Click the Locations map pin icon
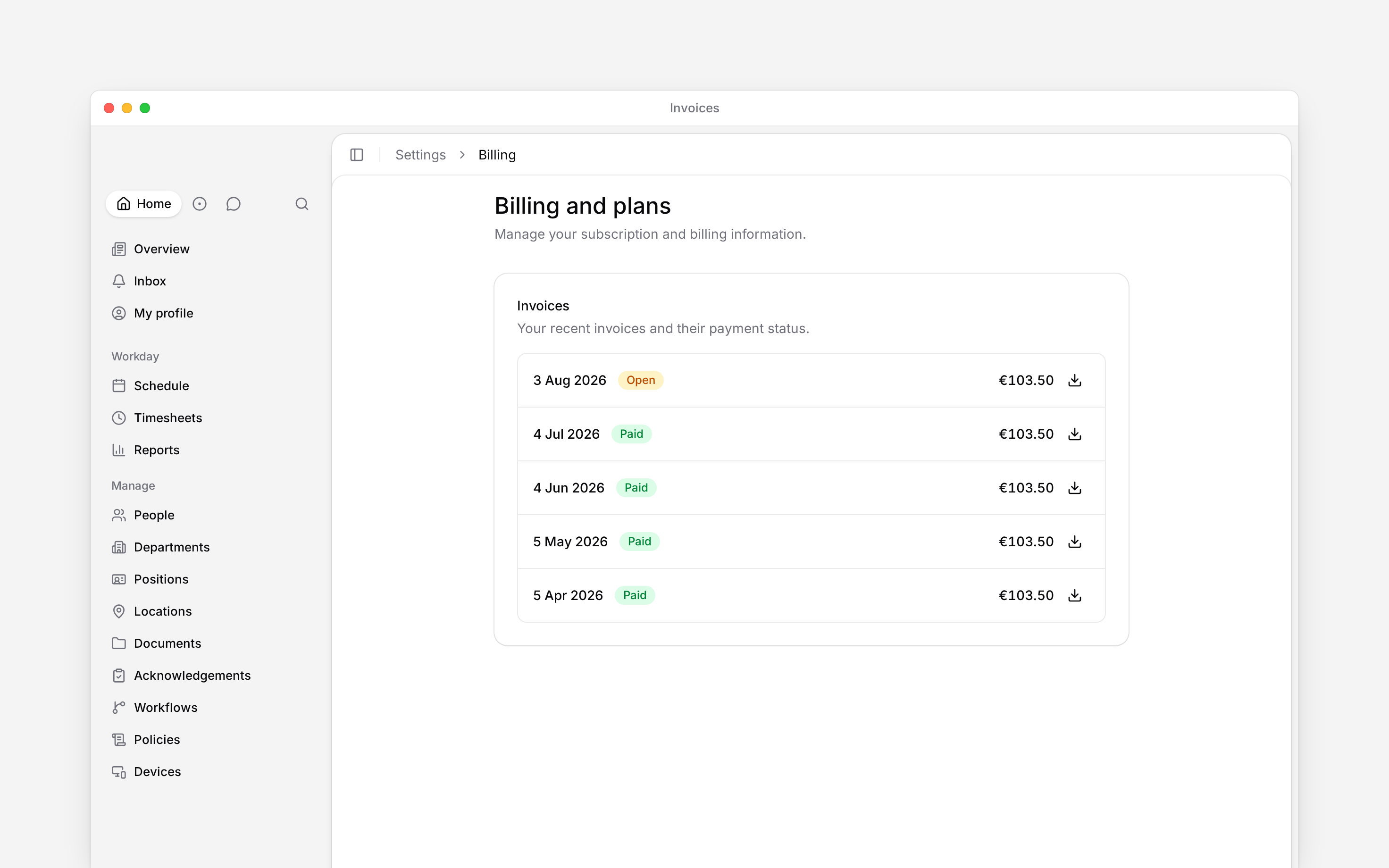This screenshot has height=868, width=1389. click(x=119, y=611)
